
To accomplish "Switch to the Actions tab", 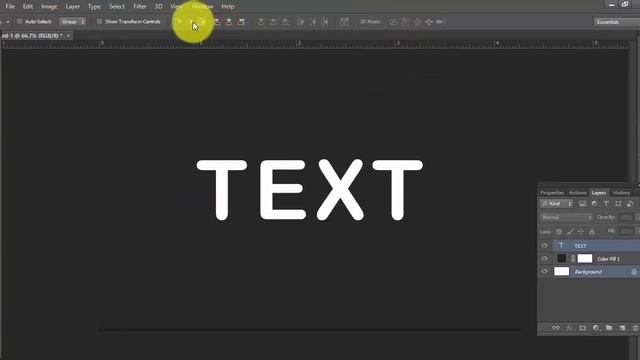I will [x=578, y=193].
